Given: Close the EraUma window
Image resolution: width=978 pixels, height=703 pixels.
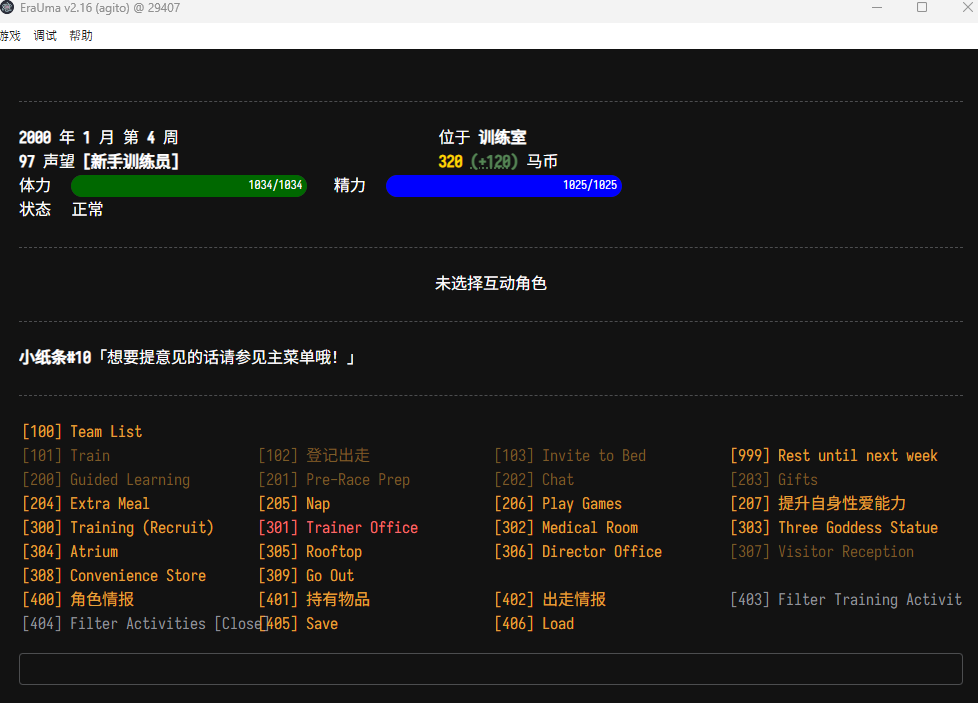Looking at the screenshot, I should point(967,7).
